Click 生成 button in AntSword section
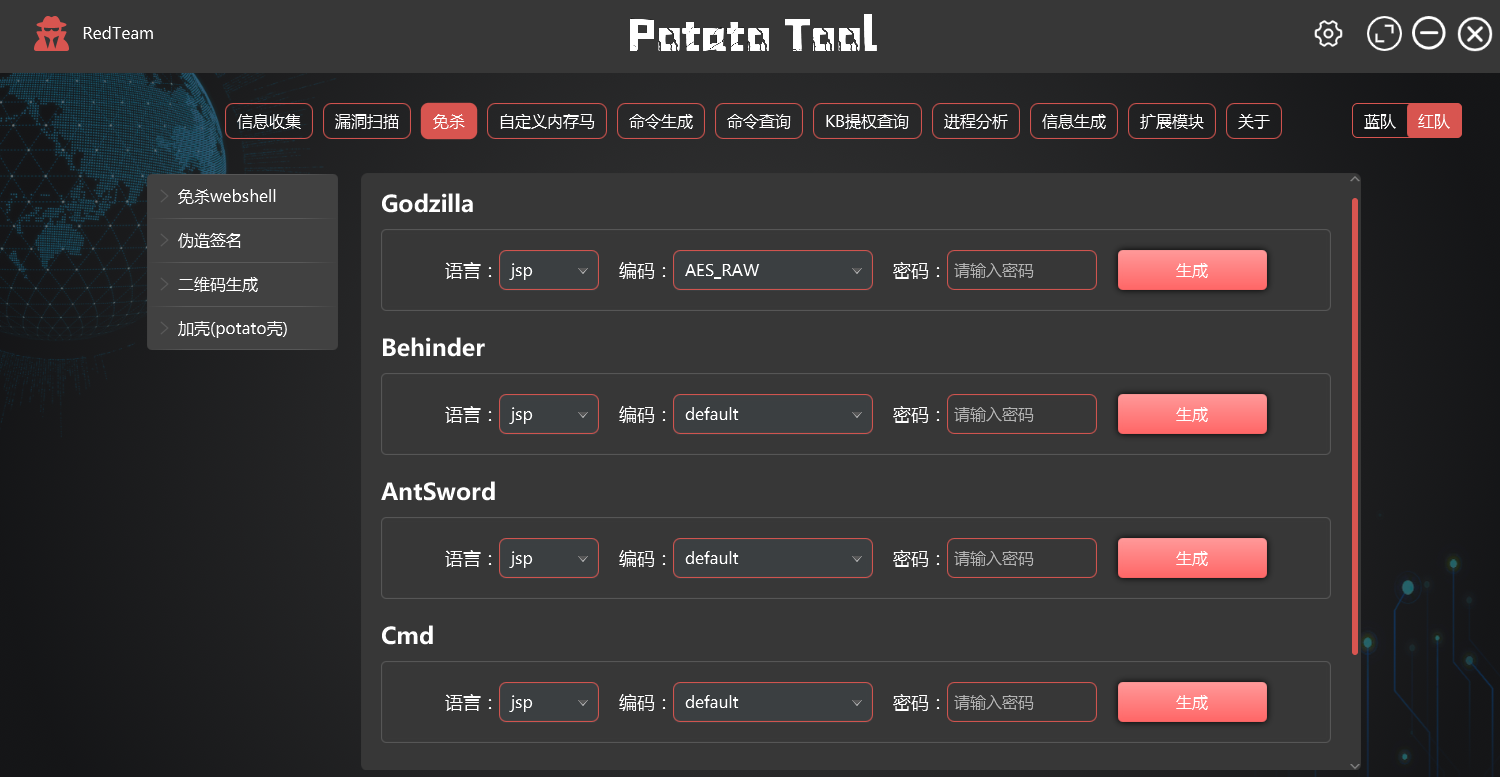Viewport: 1500px width, 777px height. click(1192, 558)
